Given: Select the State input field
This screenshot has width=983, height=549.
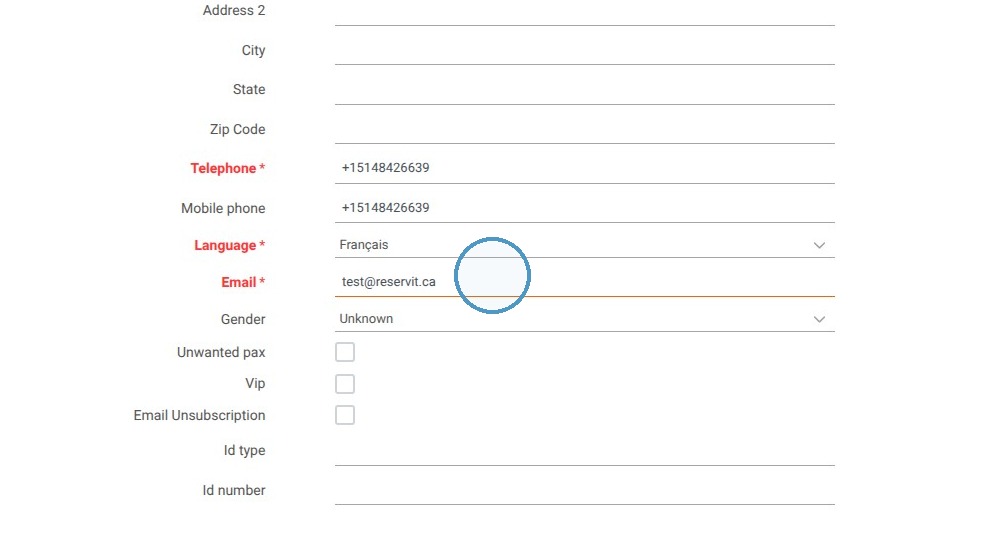Looking at the screenshot, I should tap(584, 90).
